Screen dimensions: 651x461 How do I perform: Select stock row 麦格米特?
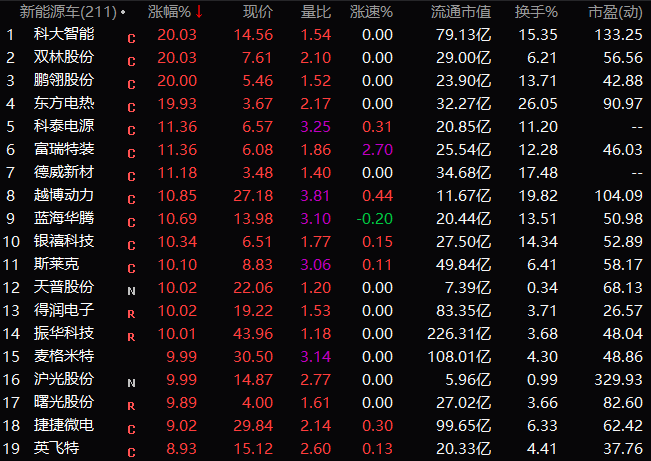point(326,356)
